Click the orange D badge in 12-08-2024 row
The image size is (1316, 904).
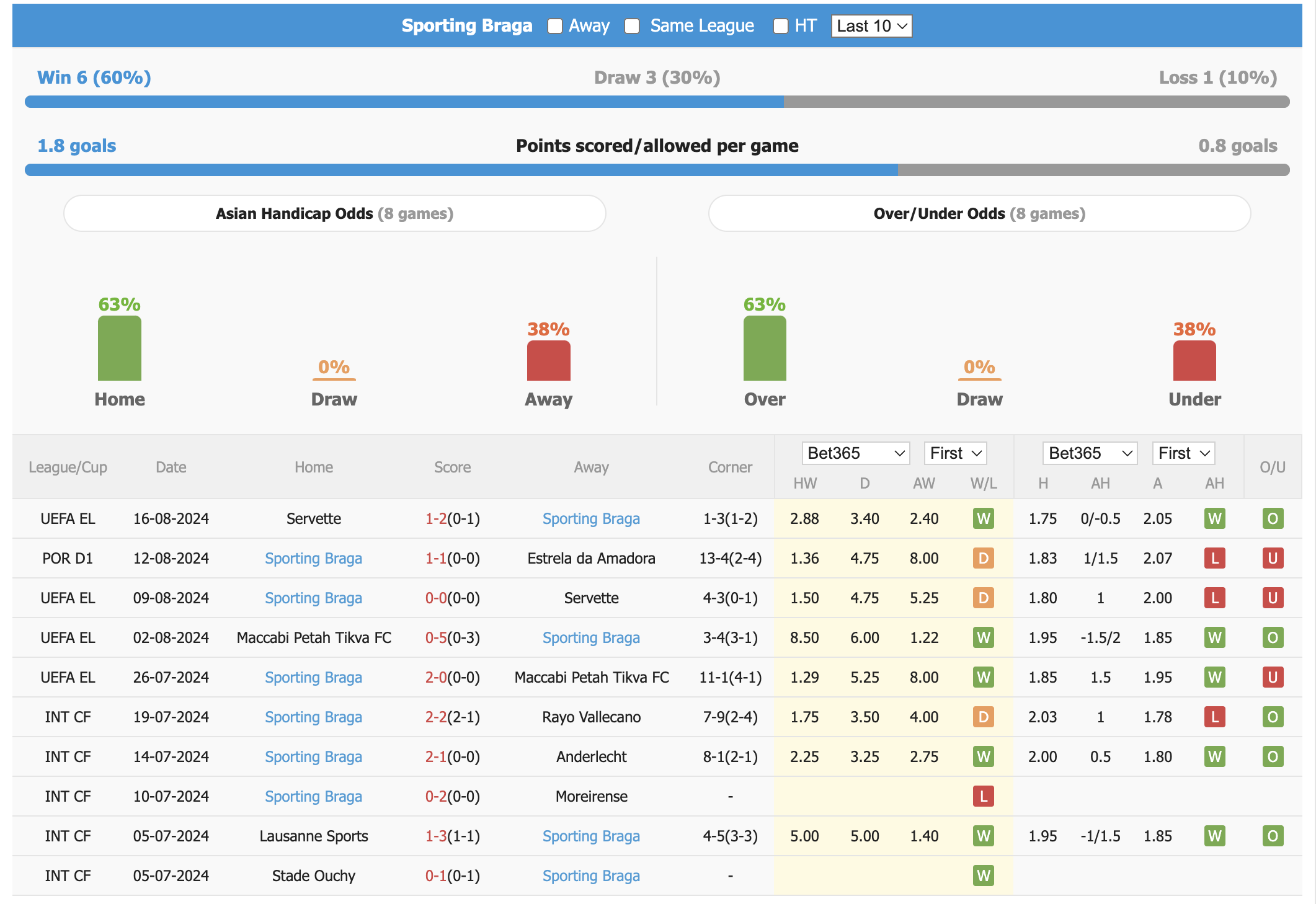coord(984,558)
